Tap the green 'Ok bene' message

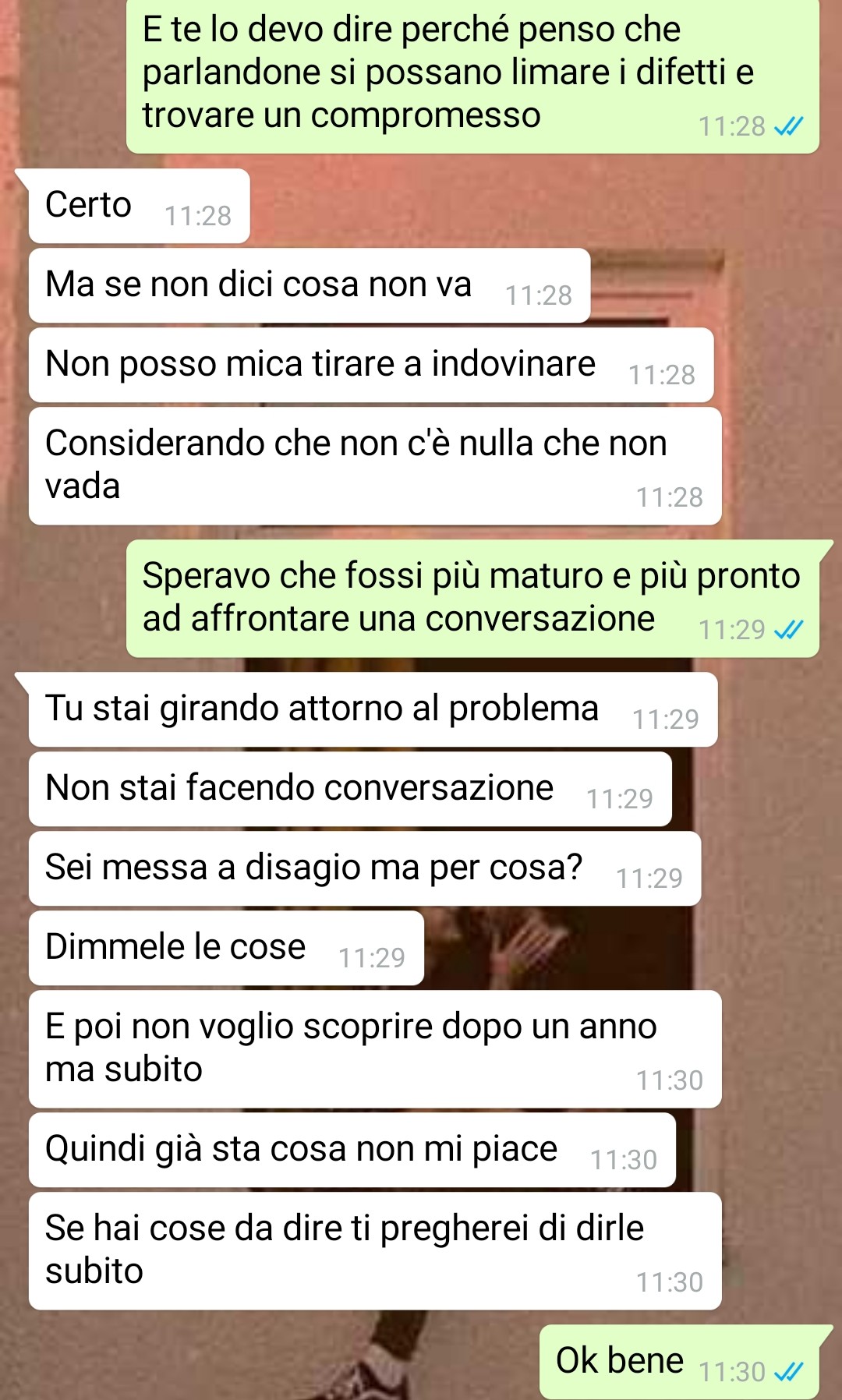tap(679, 1362)
